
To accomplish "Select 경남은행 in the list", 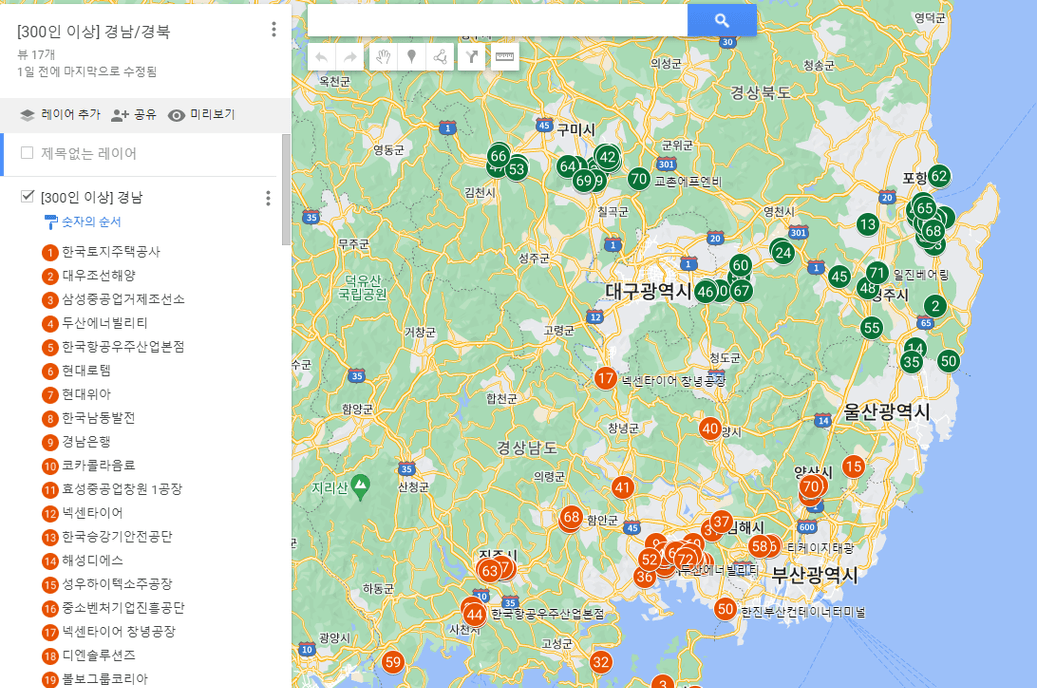I will (86, 441).
